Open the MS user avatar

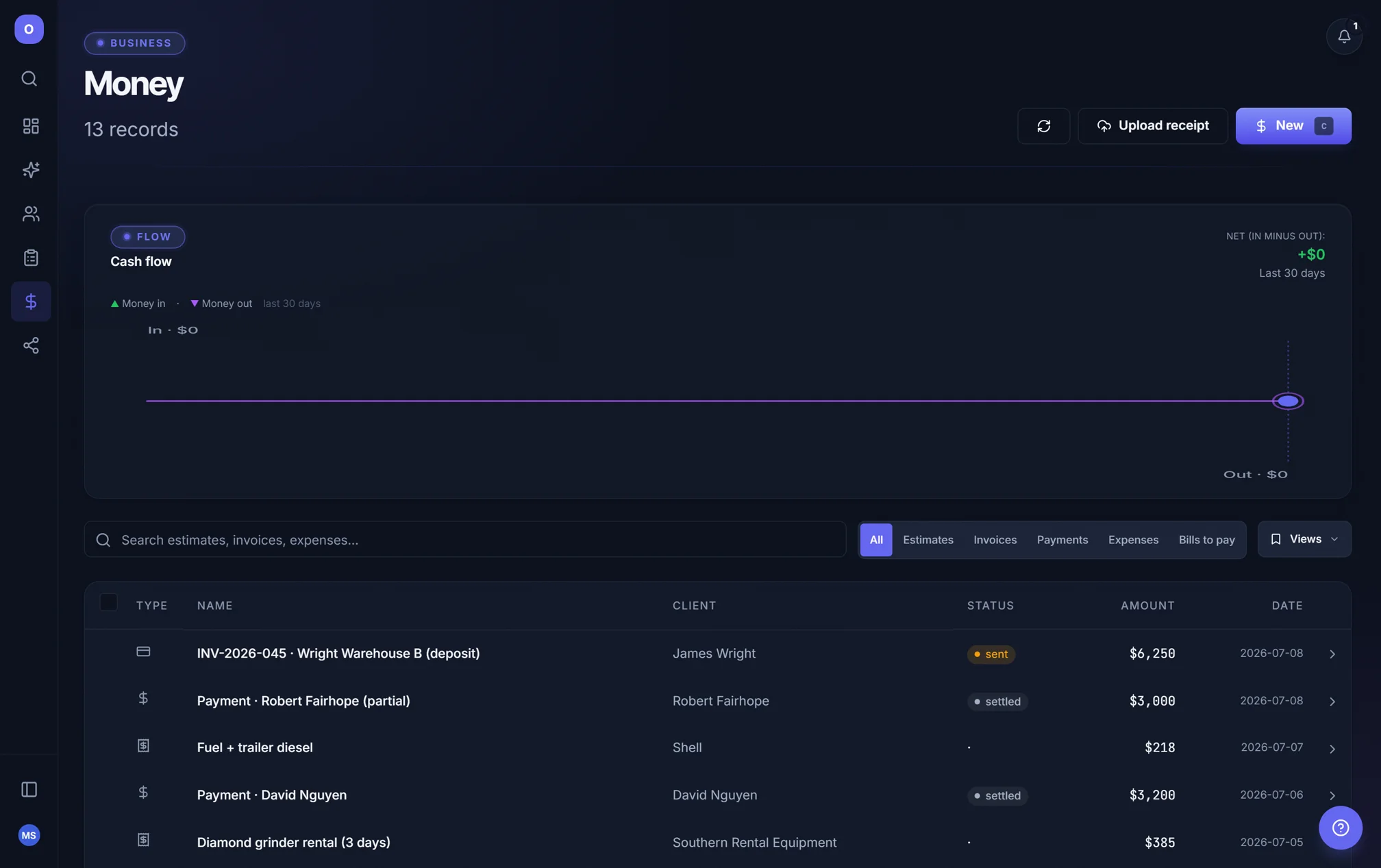point(29,835)
